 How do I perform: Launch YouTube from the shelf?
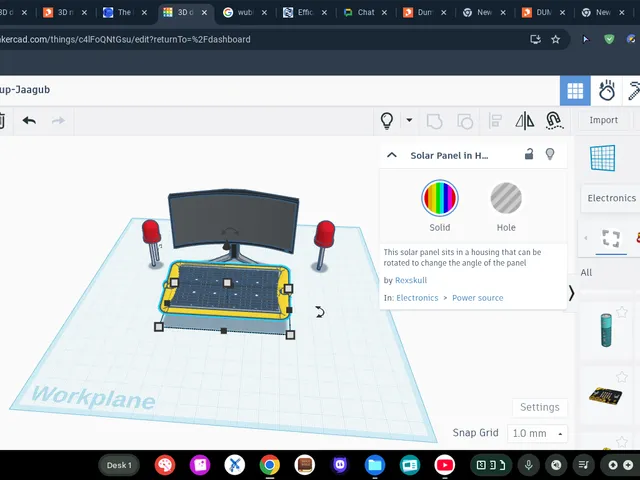click(445, 465)
